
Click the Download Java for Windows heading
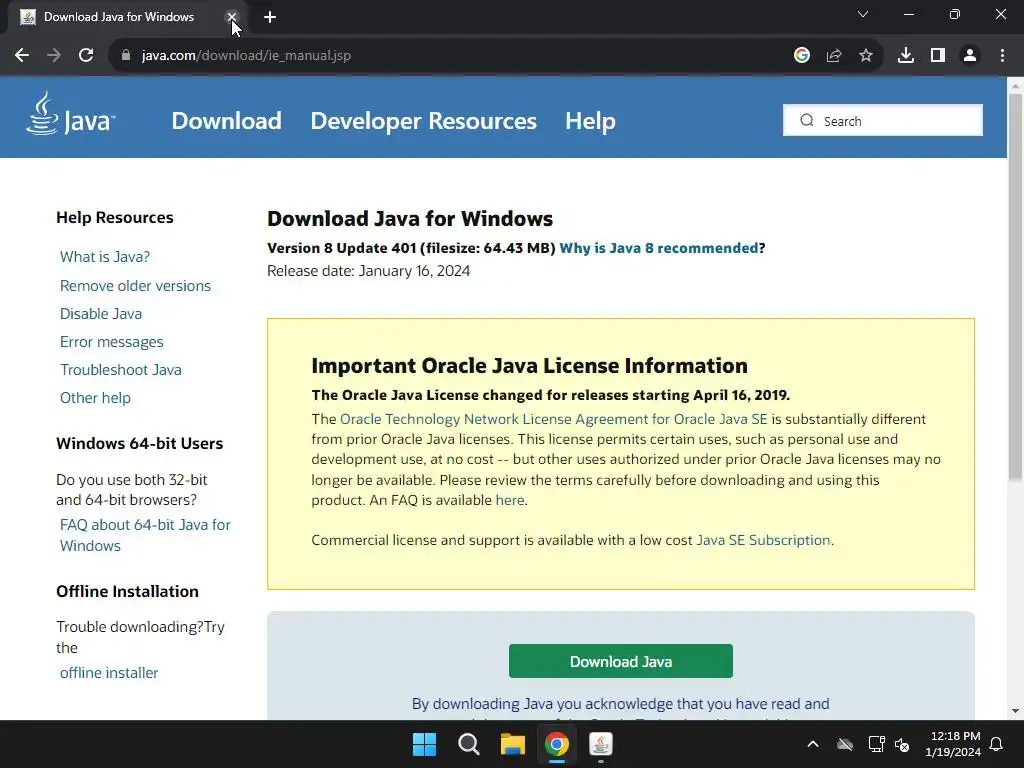410,219
